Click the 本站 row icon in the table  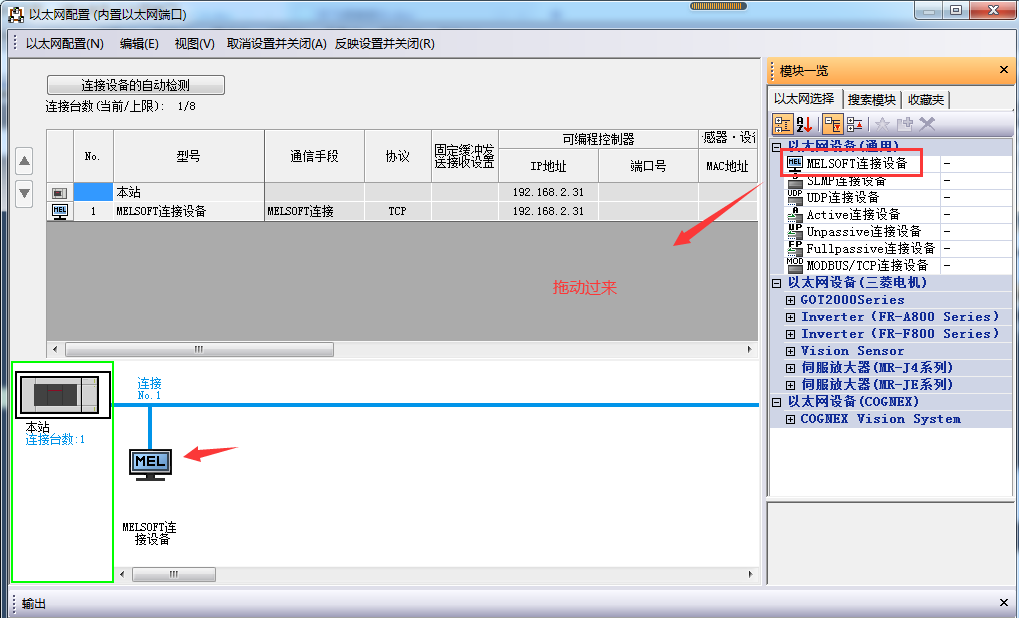pyautogui.click(x=59, y=193)
